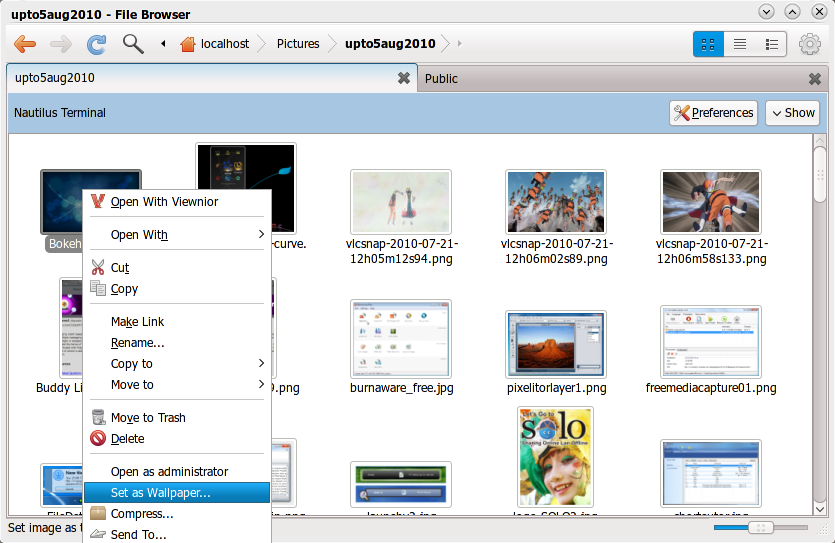Select Compress... in the menu
The width and height of the screenshot is (835, 543).
(x=177, y=514)
